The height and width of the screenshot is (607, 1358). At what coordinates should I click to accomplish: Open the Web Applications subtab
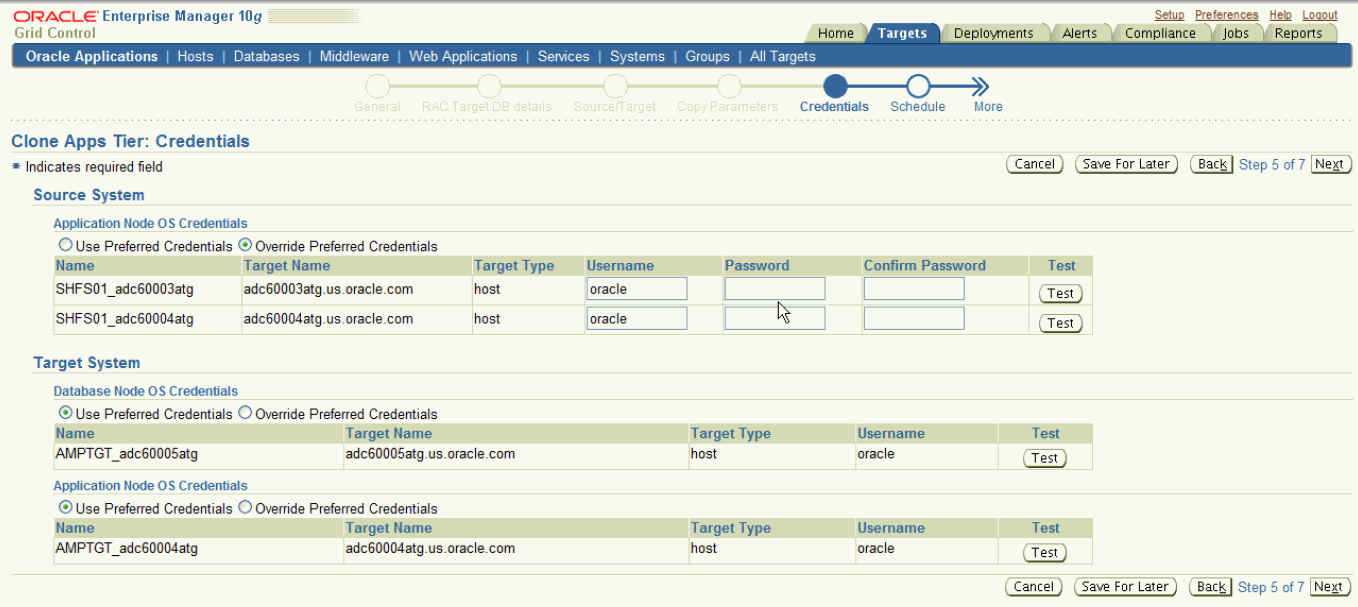(463, 56)
